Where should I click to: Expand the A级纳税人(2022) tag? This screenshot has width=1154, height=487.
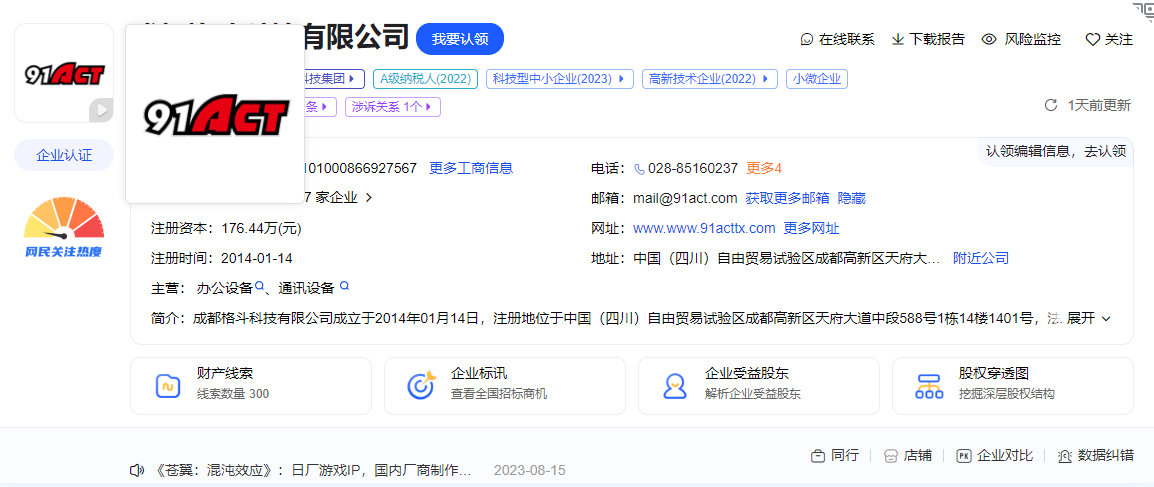425,78
